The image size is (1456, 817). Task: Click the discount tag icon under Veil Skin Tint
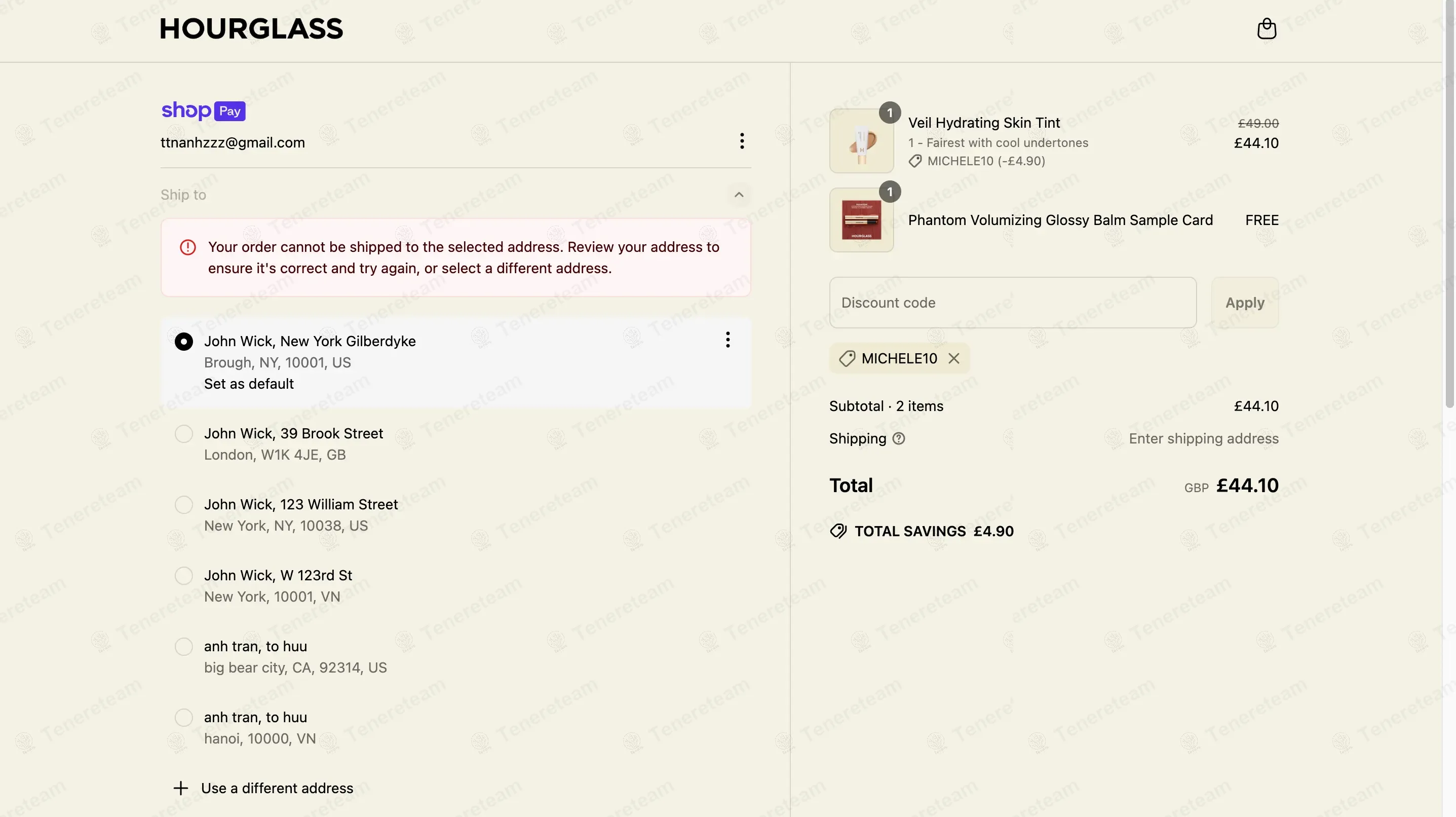[915, 161]
